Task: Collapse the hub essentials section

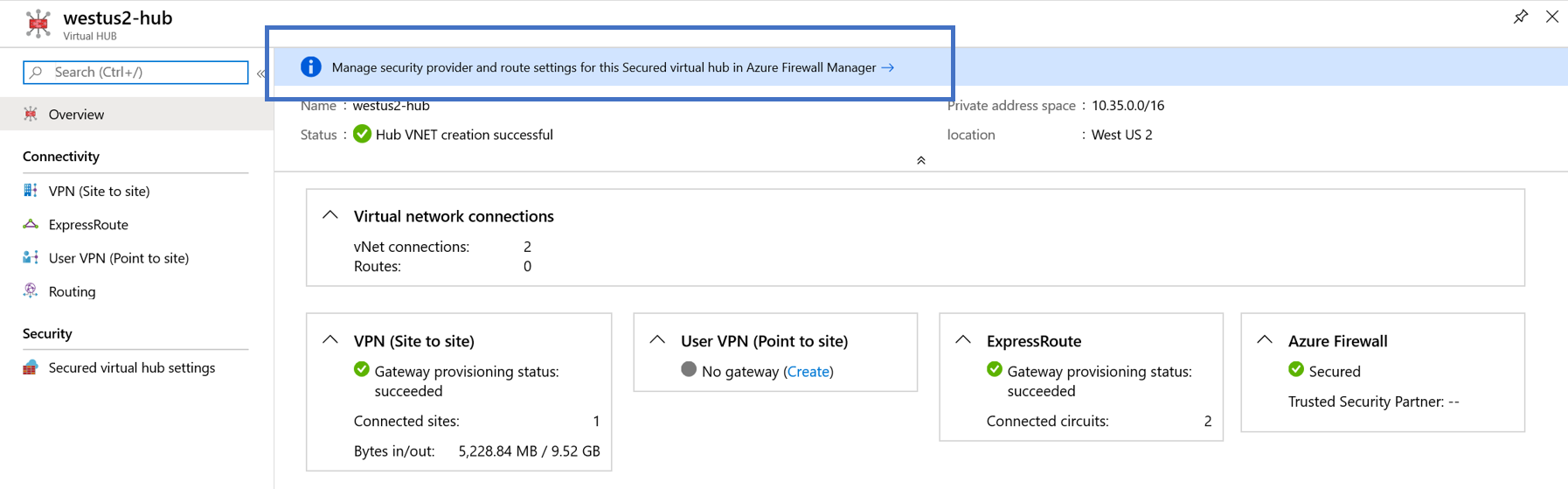Action: [920, 160]
